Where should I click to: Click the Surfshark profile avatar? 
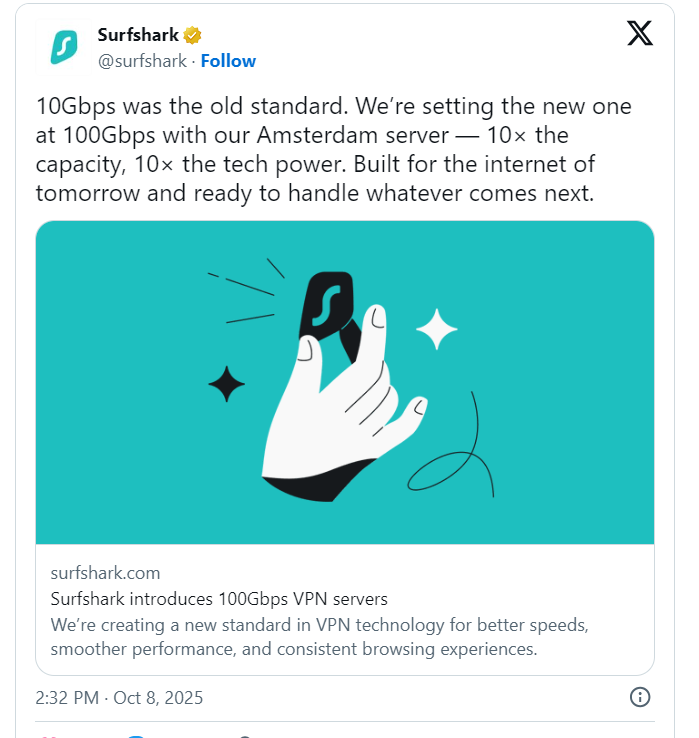(64, 47)
